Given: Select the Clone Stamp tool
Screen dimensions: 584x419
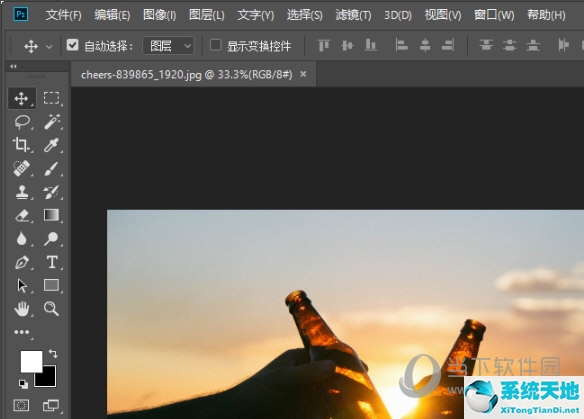Looking at the screenshot, I should pos(22,192).
